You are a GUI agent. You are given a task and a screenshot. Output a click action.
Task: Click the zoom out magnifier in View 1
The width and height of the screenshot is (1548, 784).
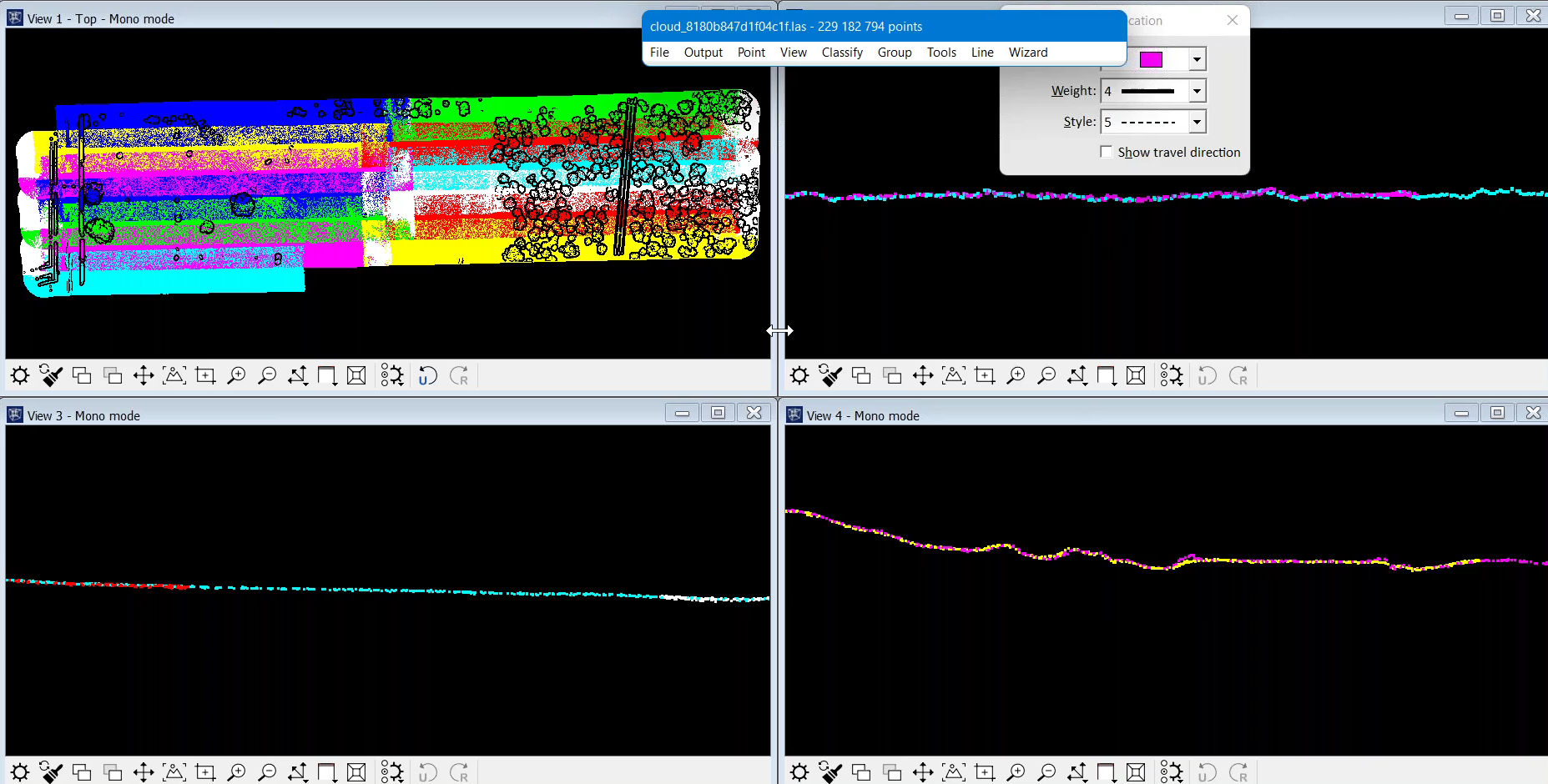[267, 375]
